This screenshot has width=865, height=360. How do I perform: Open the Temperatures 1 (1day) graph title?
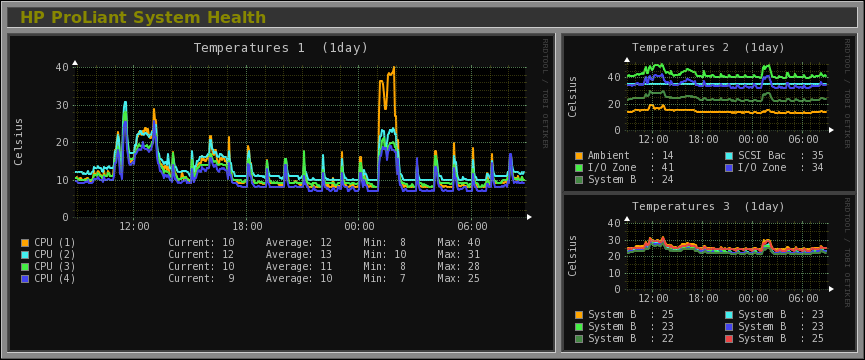(281, 48)
